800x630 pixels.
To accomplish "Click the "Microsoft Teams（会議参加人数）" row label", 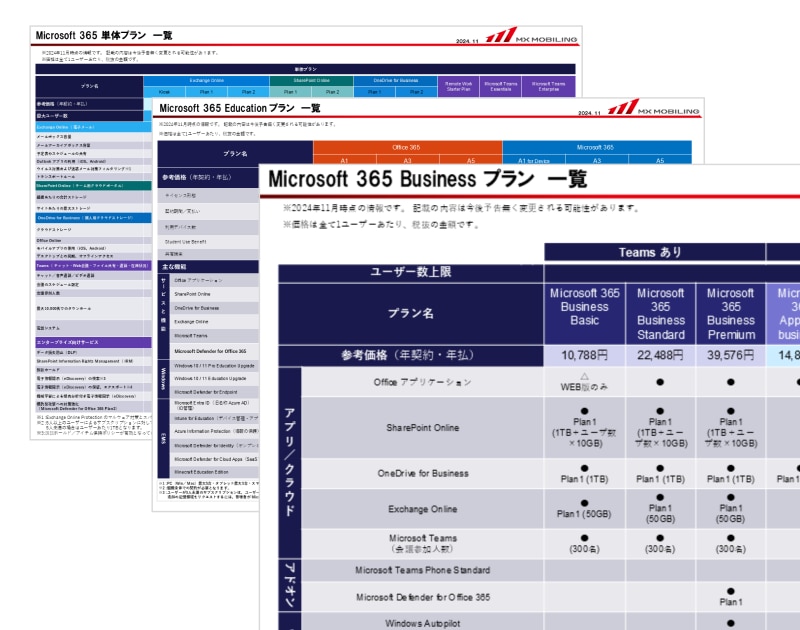I will point(422,543).
